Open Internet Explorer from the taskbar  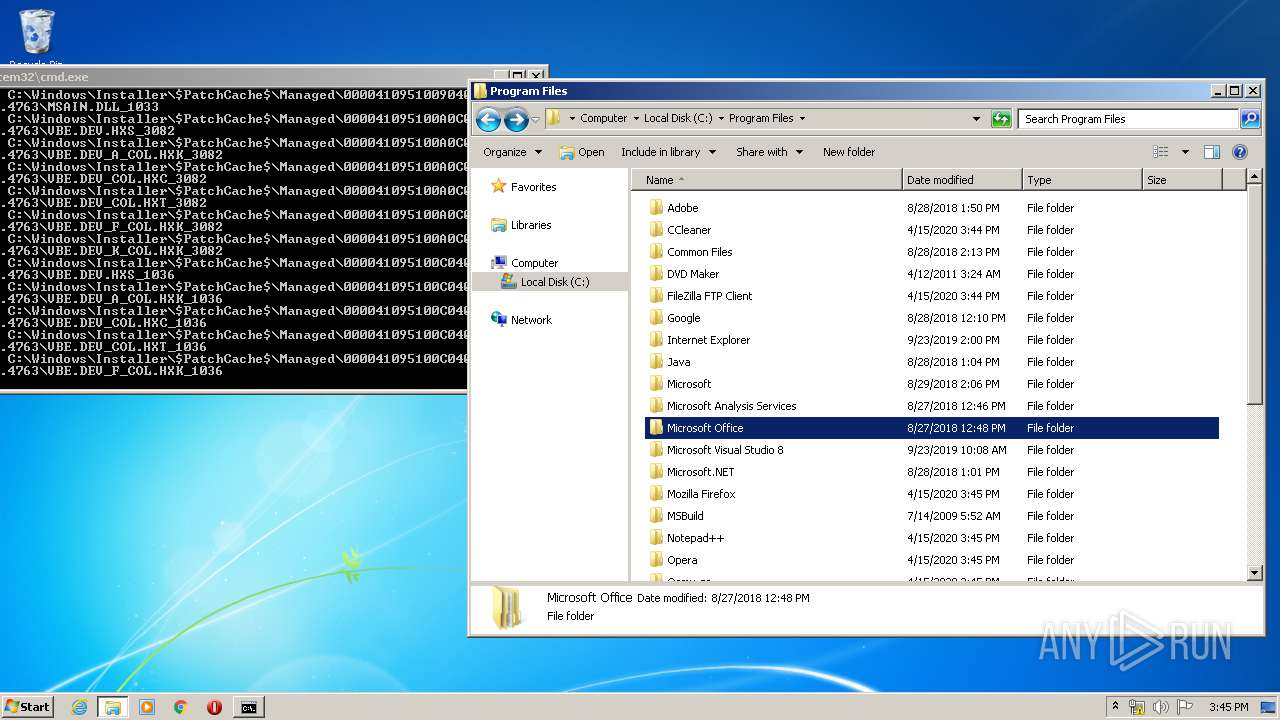tap(79, 707)
